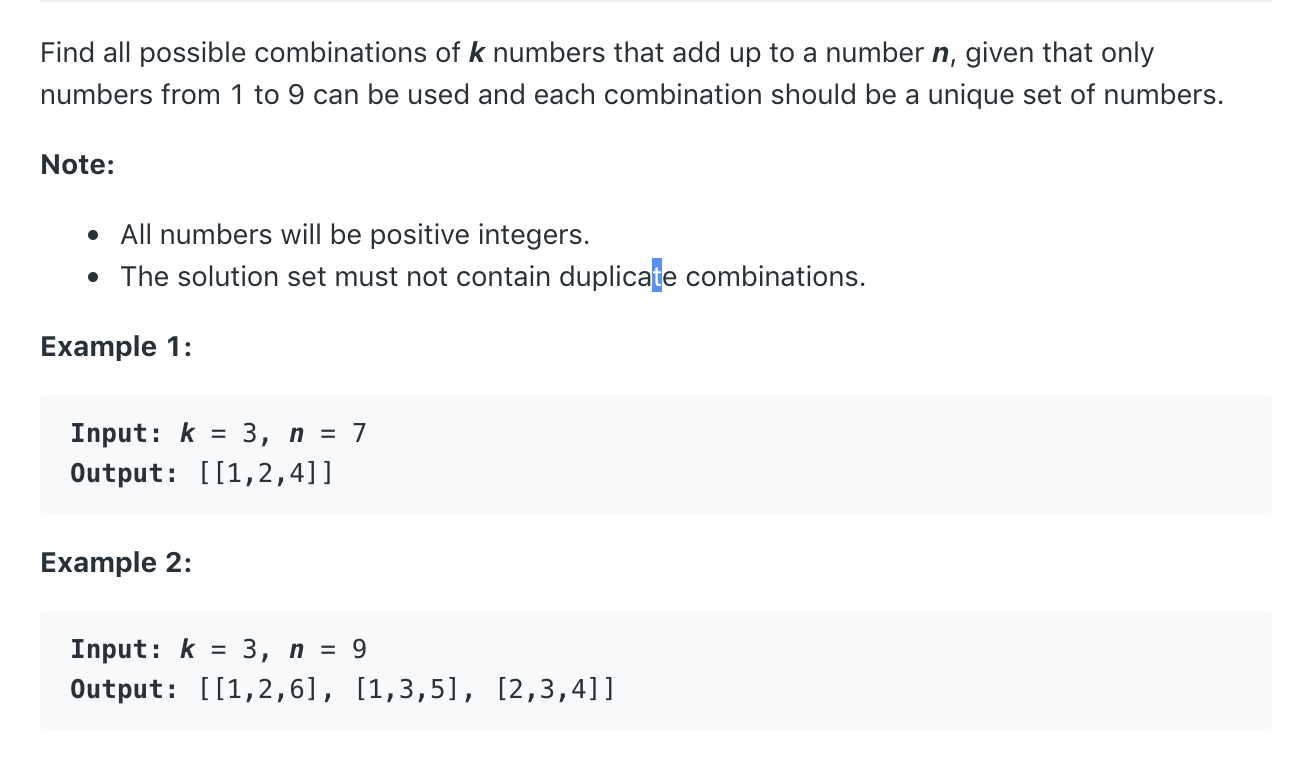Click the Example 1 output "[[1,2,4]]"
Image resolution: width=1310 pixels, height=760 pixels.
click(x=266, y=472)
